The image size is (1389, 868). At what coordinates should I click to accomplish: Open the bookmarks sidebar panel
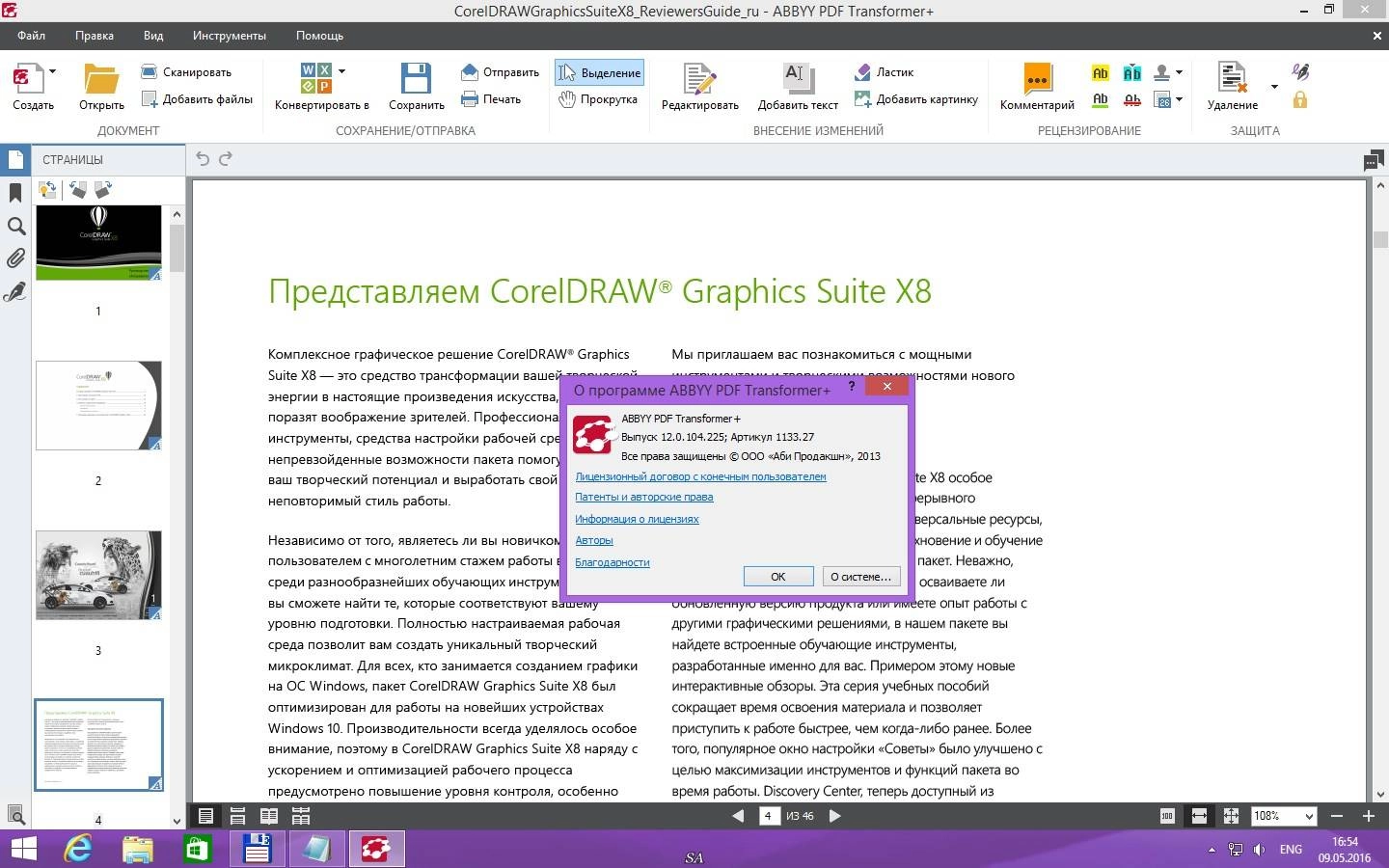click(x=14, y=193)
